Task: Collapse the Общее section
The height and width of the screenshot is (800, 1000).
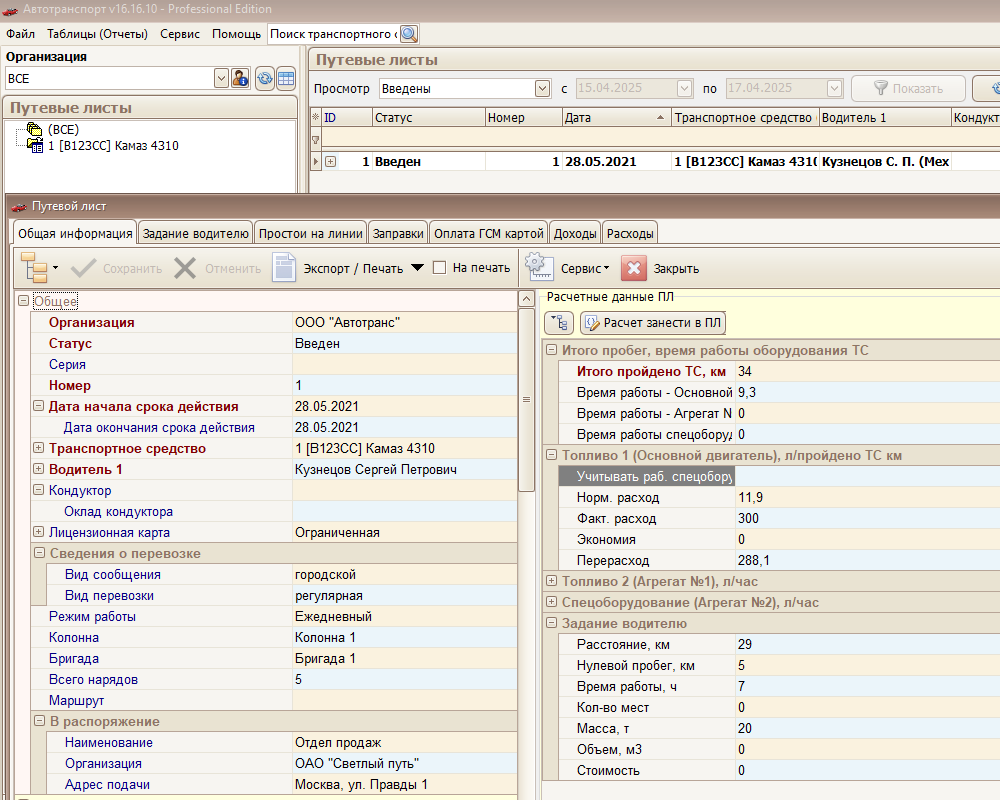Action: (24, 300)
